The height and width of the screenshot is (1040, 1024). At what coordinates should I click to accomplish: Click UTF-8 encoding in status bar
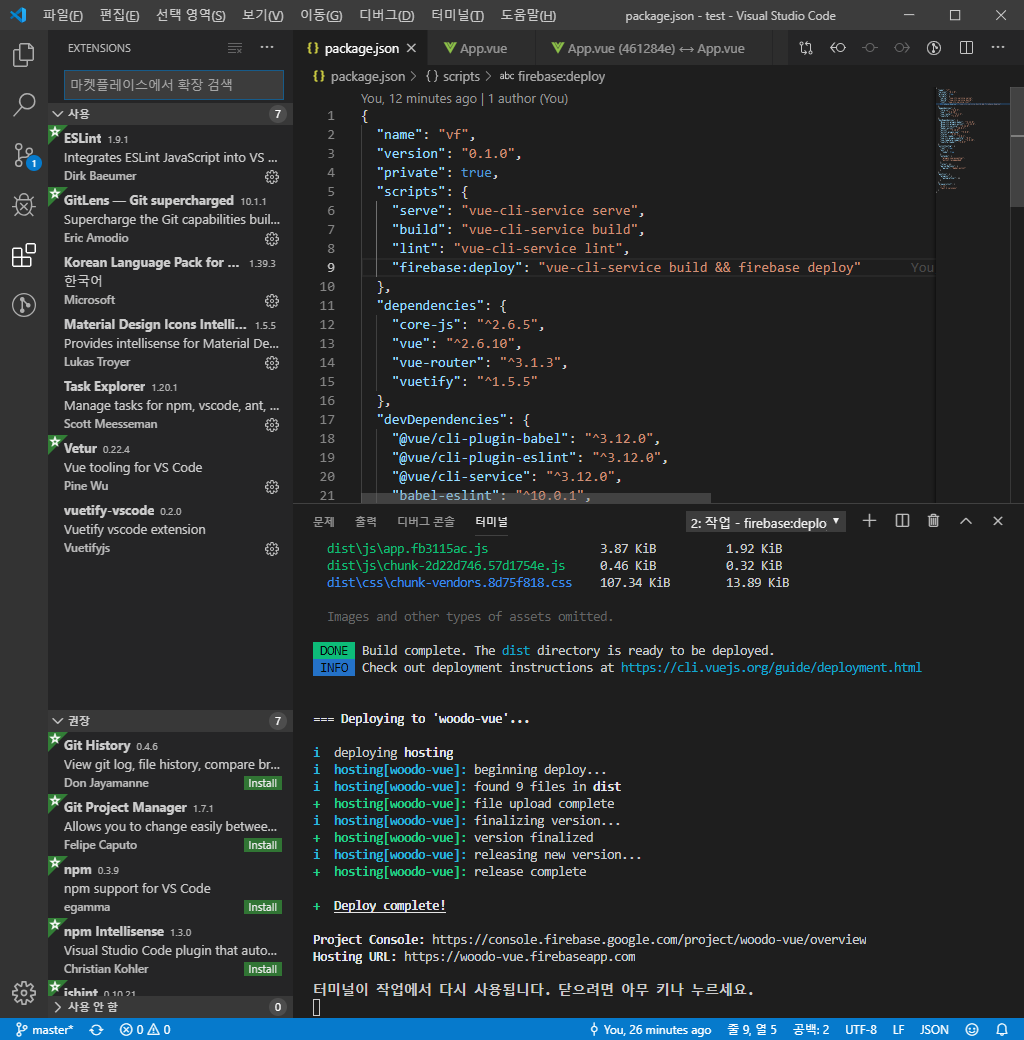(860, 1030)
